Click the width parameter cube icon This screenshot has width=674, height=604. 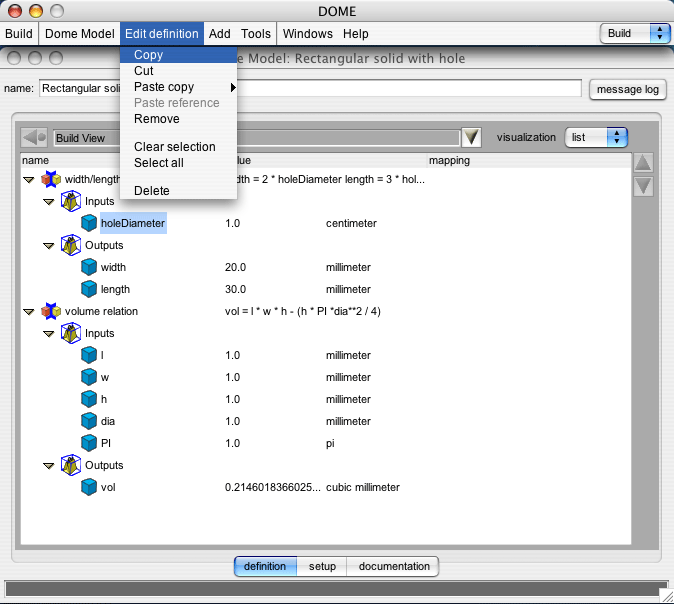coord(89,267)
